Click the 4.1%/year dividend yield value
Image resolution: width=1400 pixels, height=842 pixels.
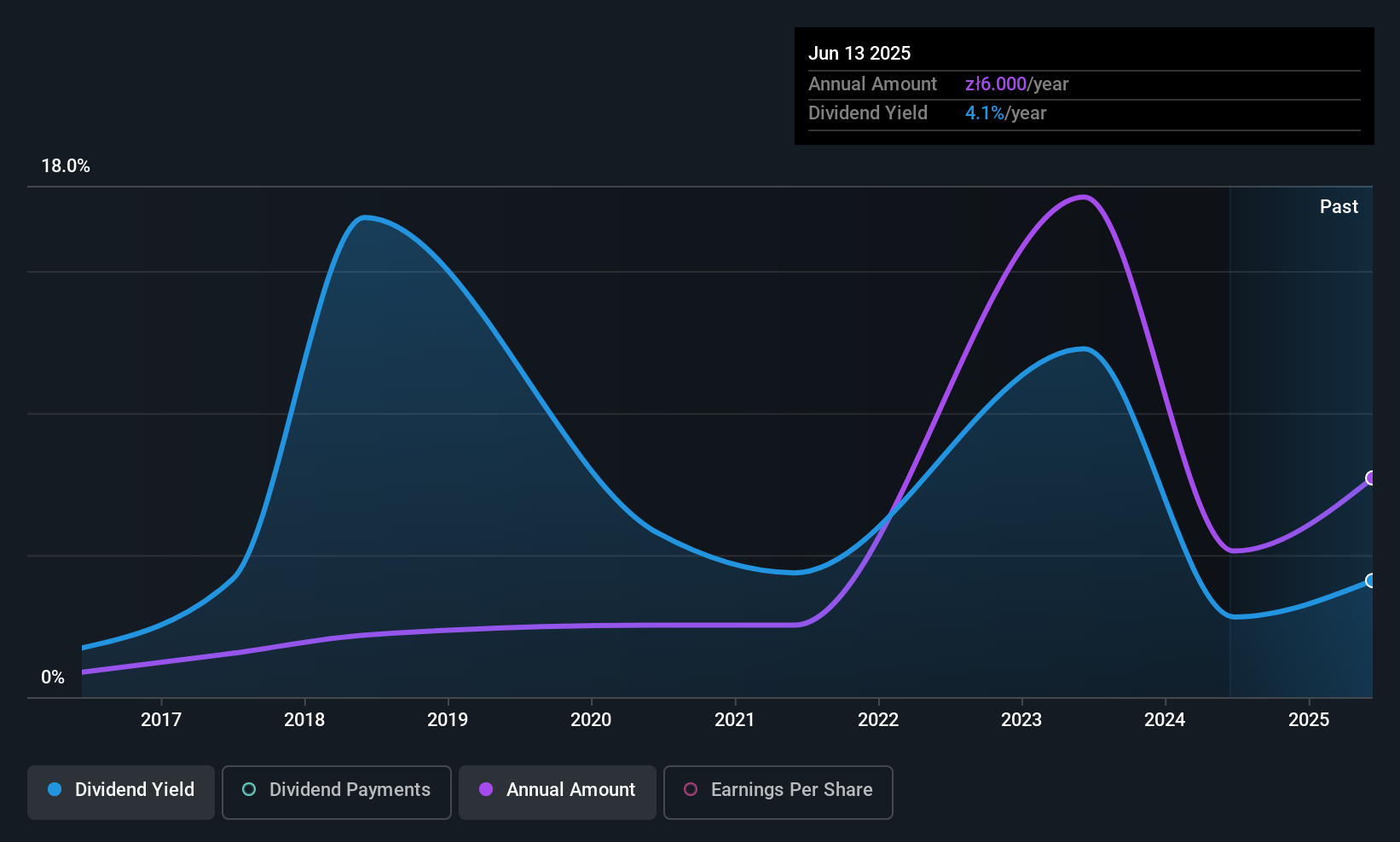click(x=1005, y=113)
